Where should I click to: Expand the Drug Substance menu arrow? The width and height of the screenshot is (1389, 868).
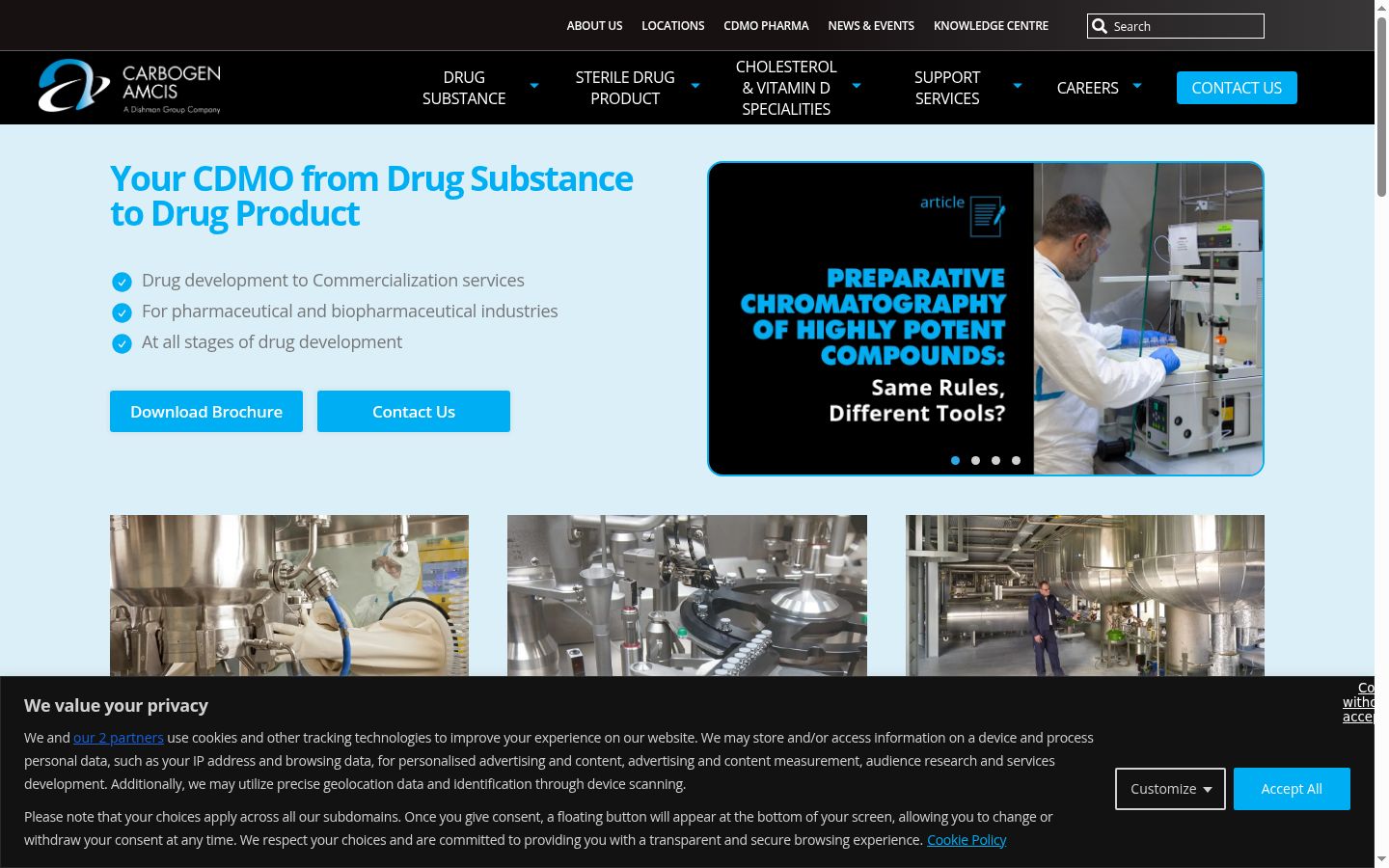534,86
